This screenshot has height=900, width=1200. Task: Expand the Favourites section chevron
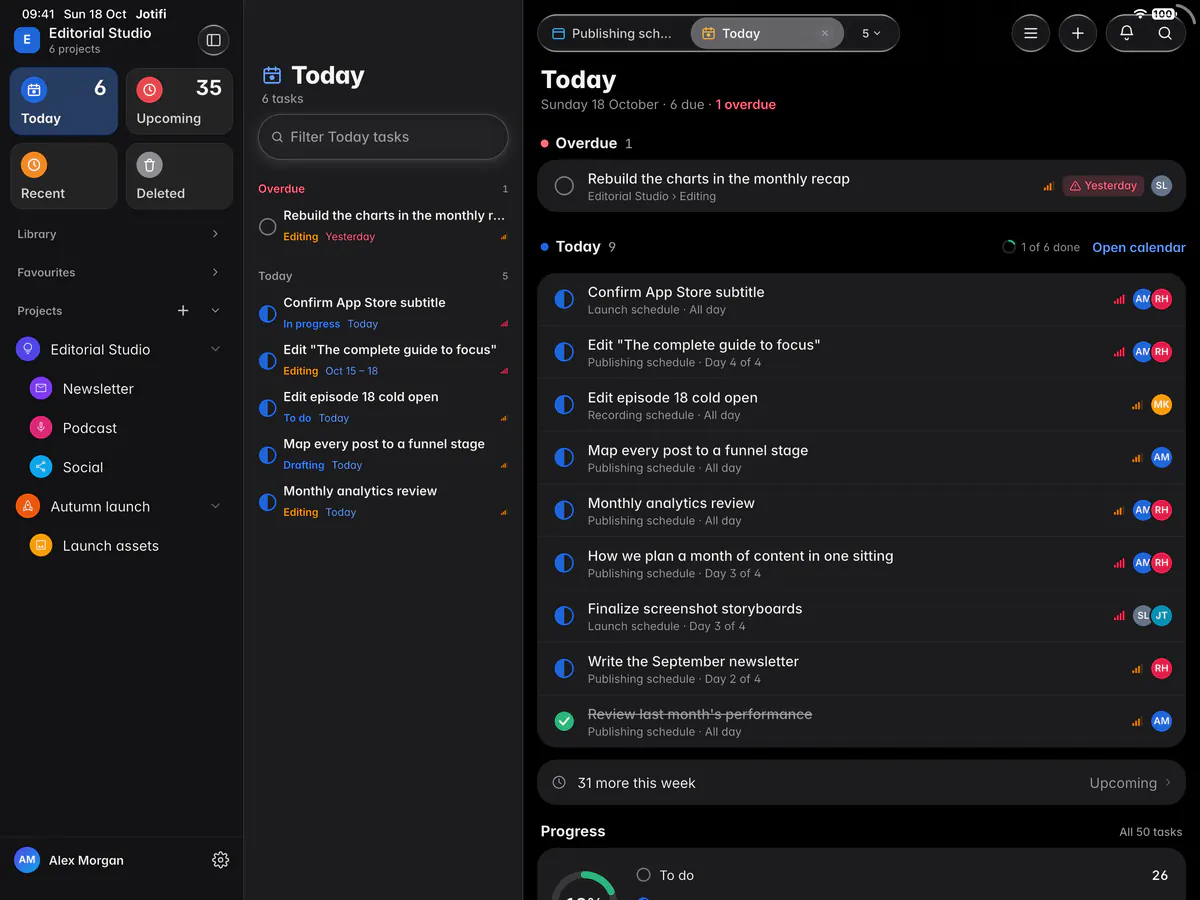[215, 272]
